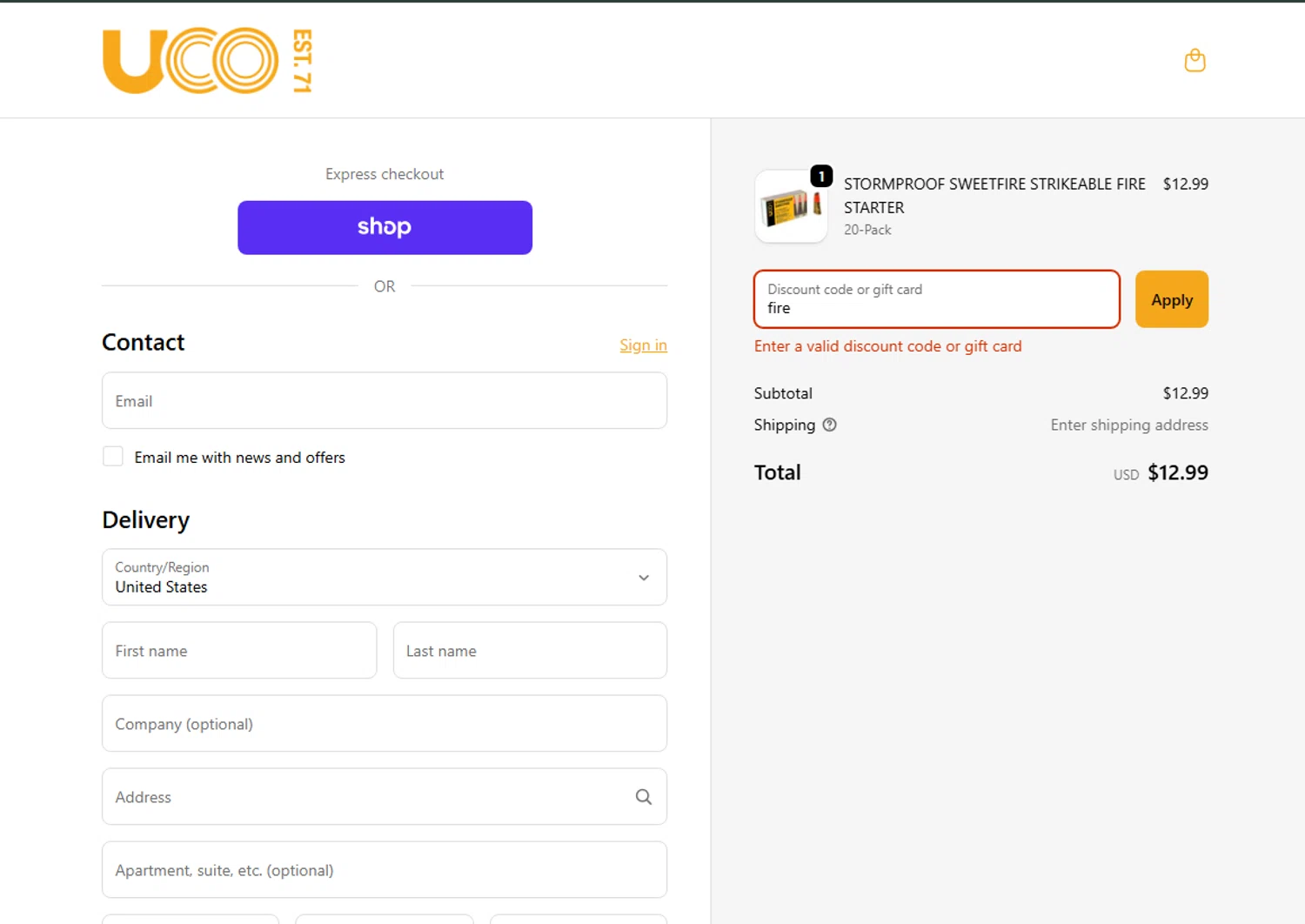Focus the Last name field
This screenshot has height=924, width=1305.
click(530, 650)
